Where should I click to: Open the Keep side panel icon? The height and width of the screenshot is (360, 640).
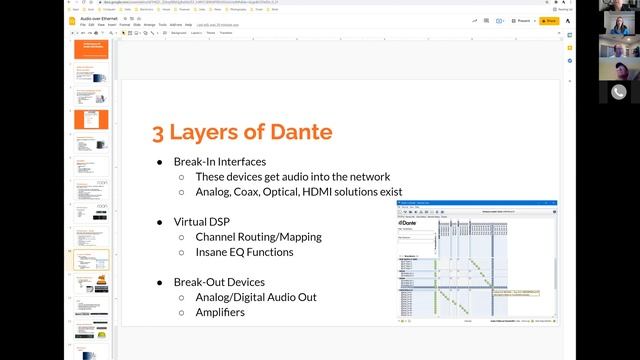(570, 48)
